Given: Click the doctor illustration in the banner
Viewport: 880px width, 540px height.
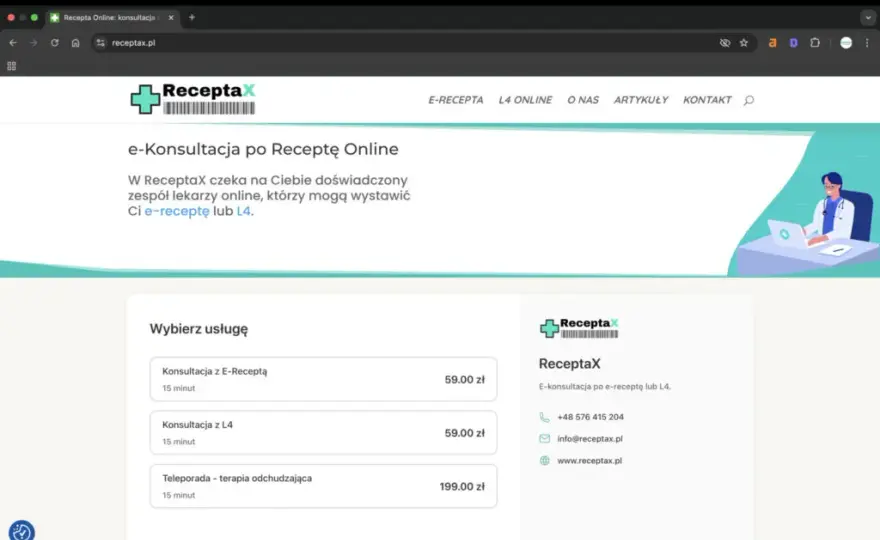Looking at the screenshot, I should [x=808, y=223].
